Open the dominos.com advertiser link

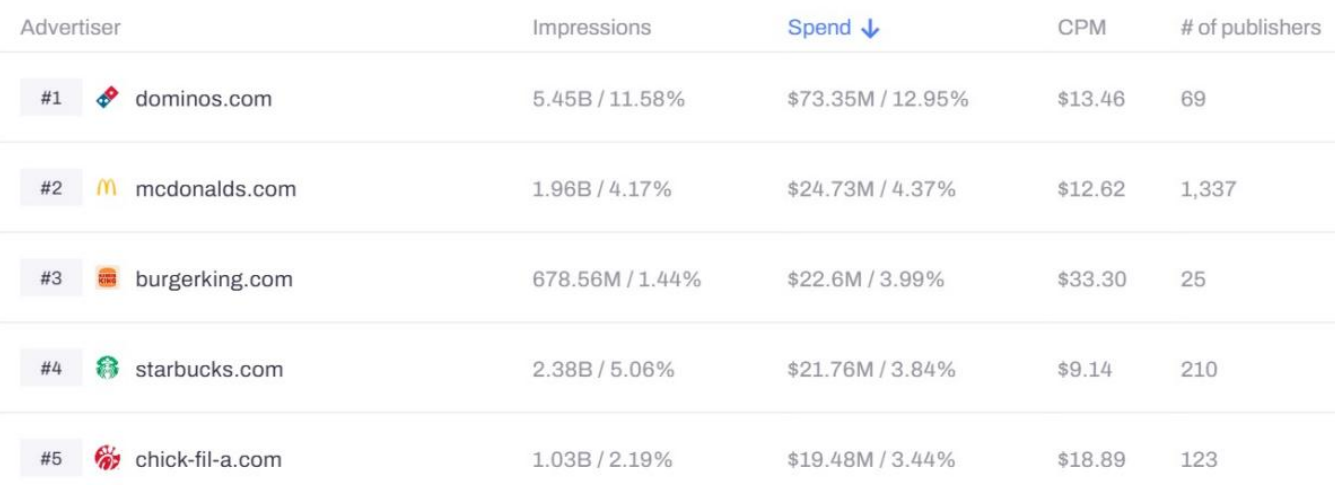(x=203, y=99)
